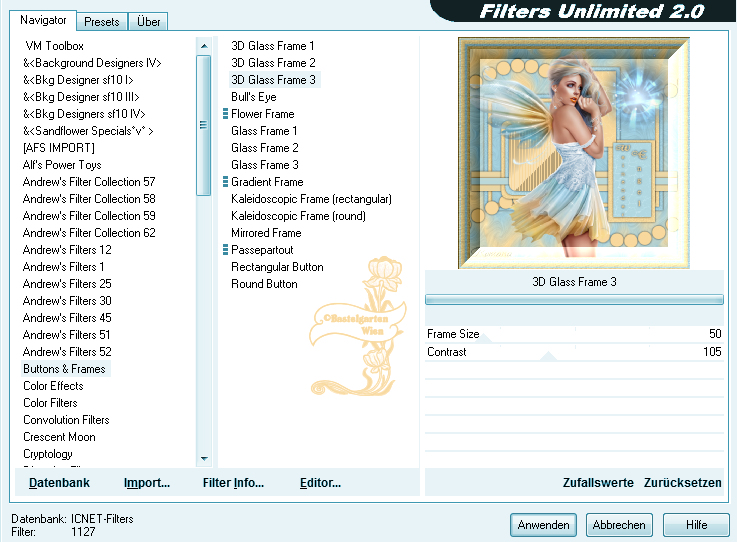Choose Passepartout filter
737x542 pixels.
tap(262, 250)
